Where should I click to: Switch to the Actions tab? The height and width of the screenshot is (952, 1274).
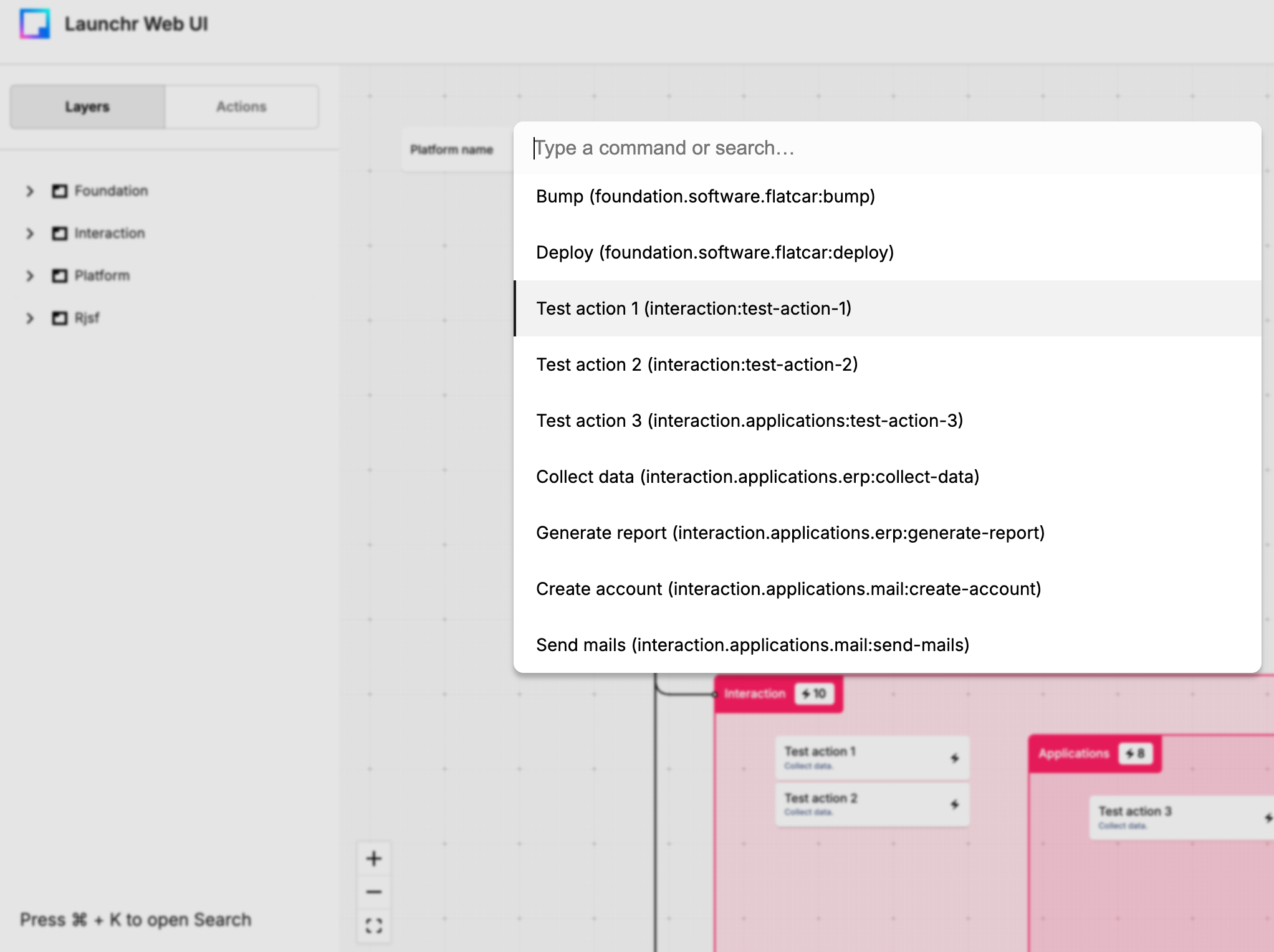click(x=240, y=106)
